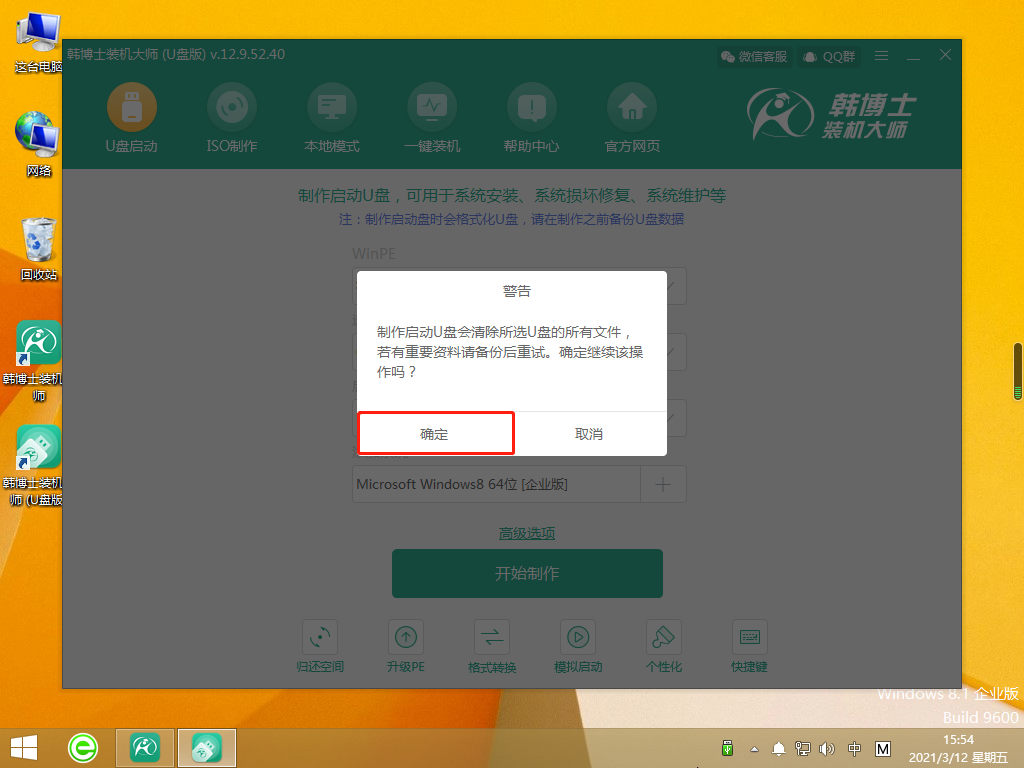The image size is (1024, 768).
Task: Open the 模拟启动 tool
Action: pos(578,645)
